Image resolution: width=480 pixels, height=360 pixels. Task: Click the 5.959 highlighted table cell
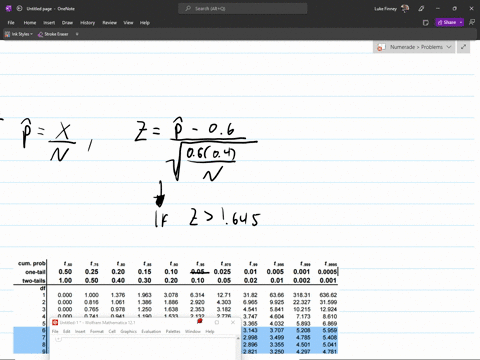[x=330, y=330]
